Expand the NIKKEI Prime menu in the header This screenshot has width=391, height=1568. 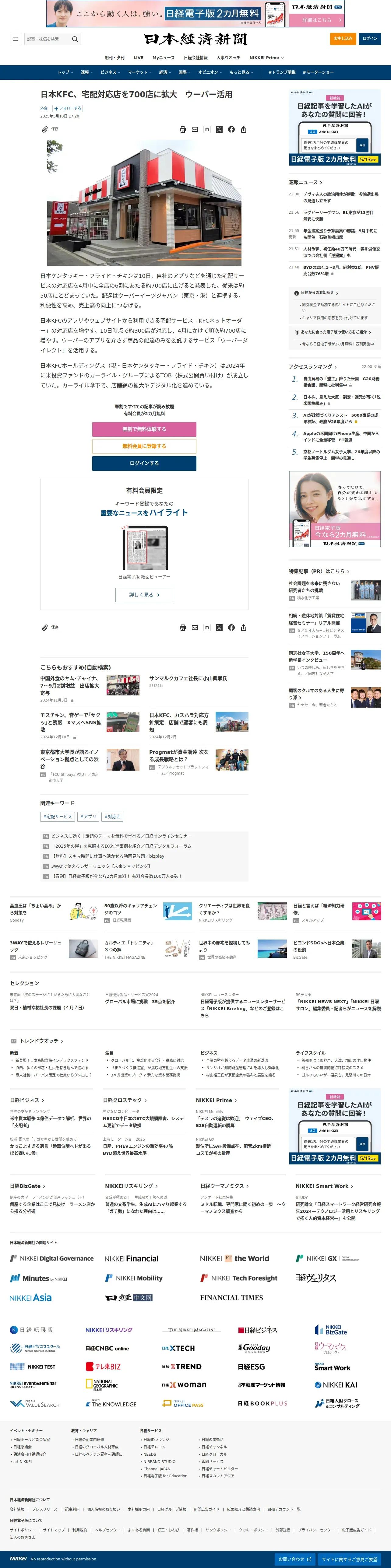267,58
